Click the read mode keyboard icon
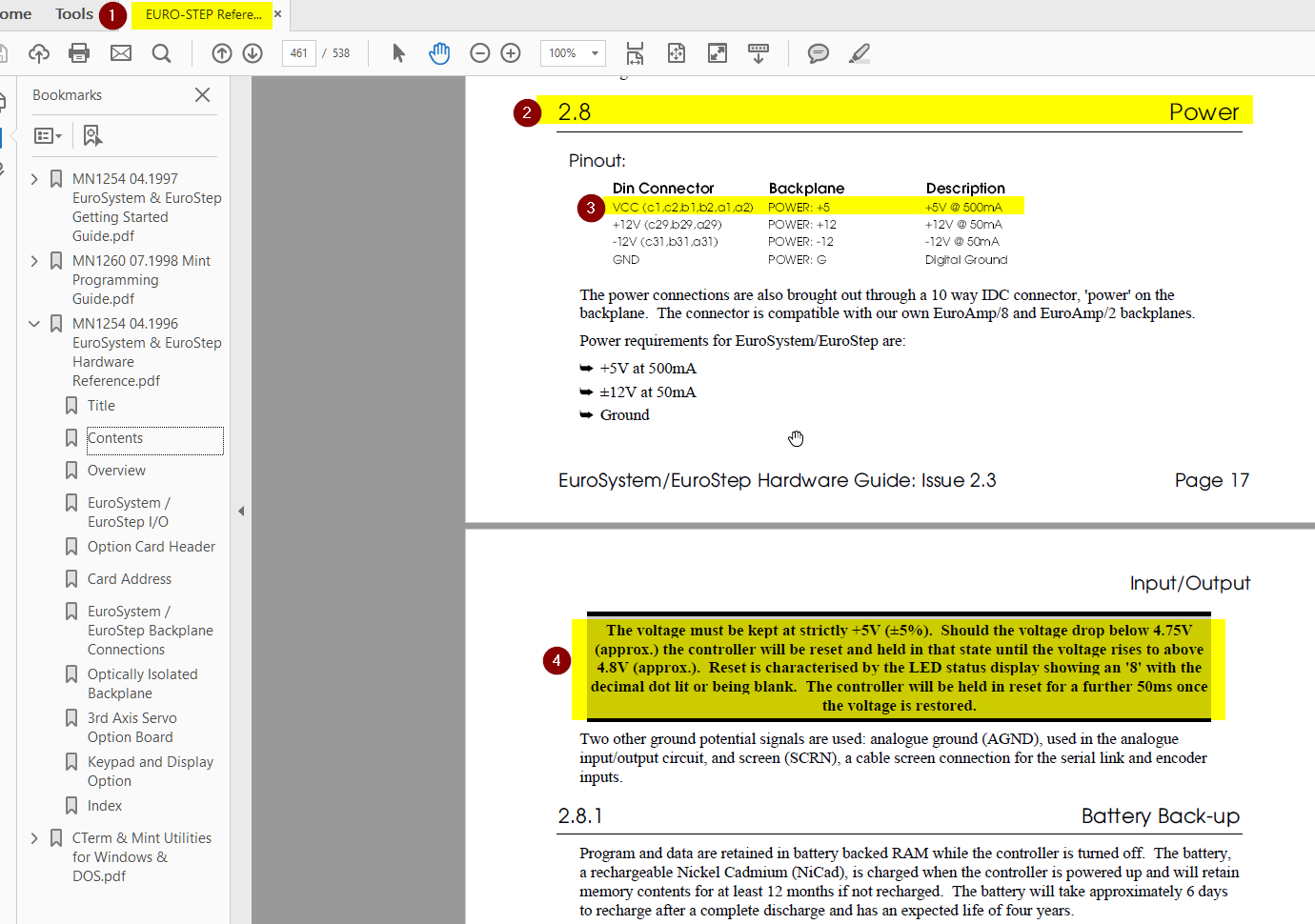This screenshot has width=1315, height=924. [x=759, y=53]
